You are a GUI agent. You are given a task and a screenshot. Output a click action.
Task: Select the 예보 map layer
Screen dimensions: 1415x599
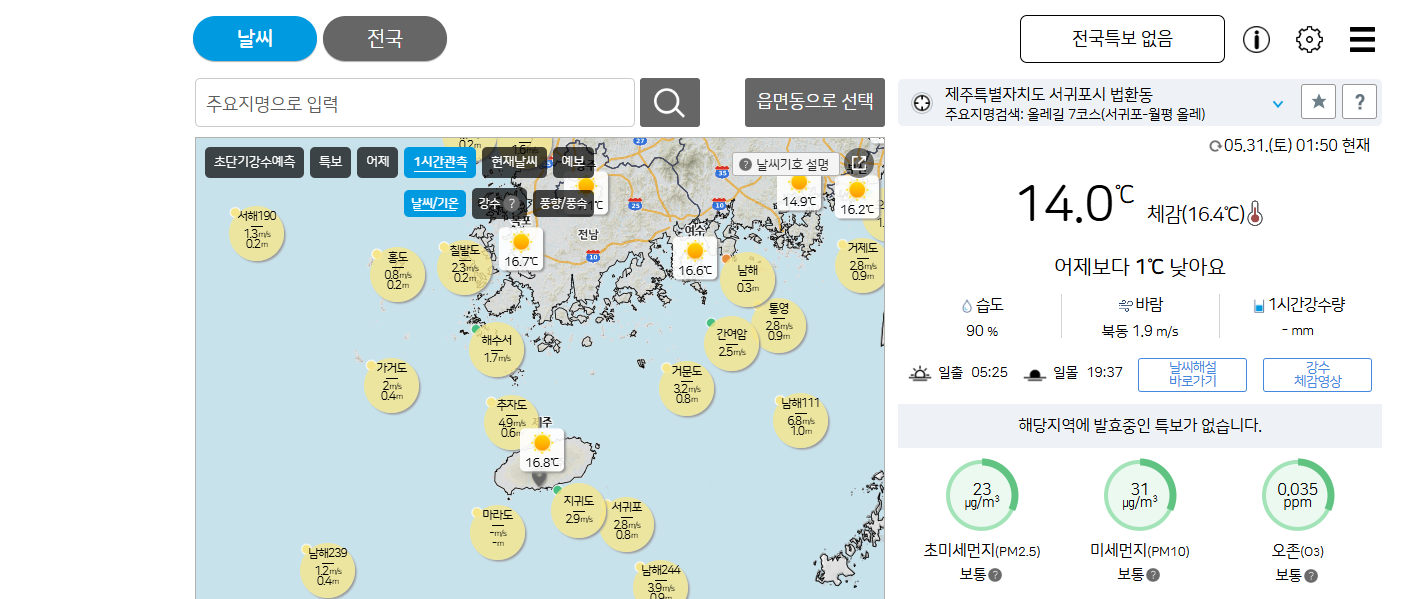click(x=573, y=162)
